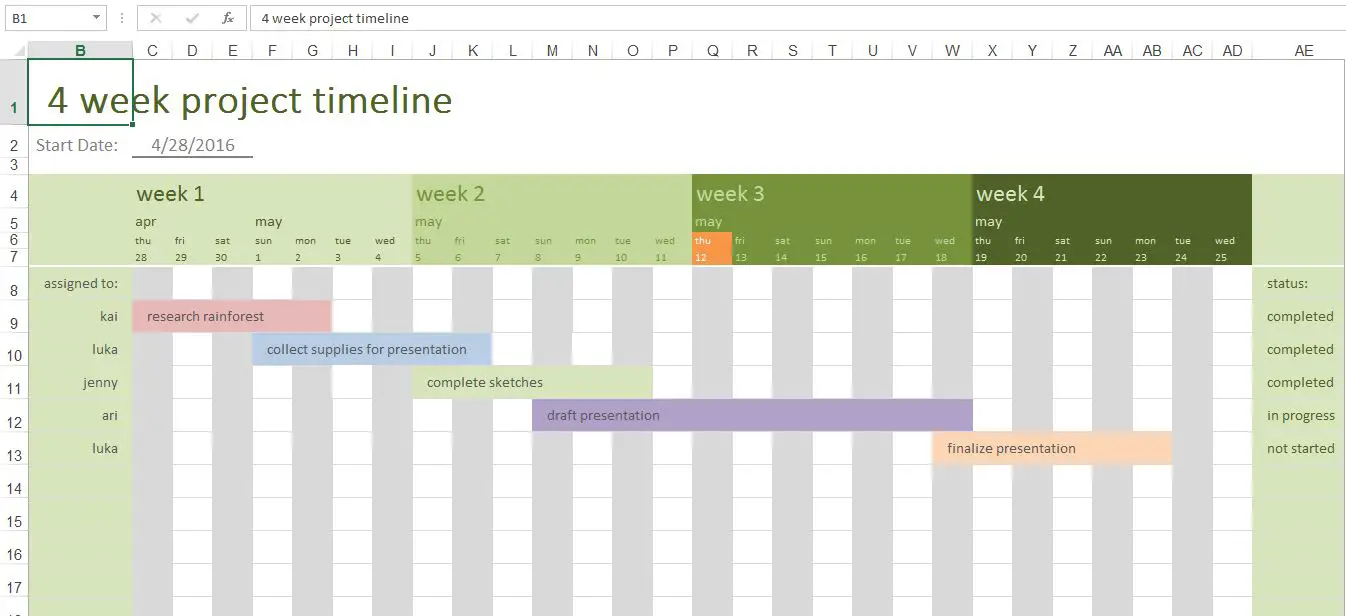The height and width of the screenshot is (616, 1346).
Task: Click the 'draft presentation' purple bar
Action: point(752,415)
